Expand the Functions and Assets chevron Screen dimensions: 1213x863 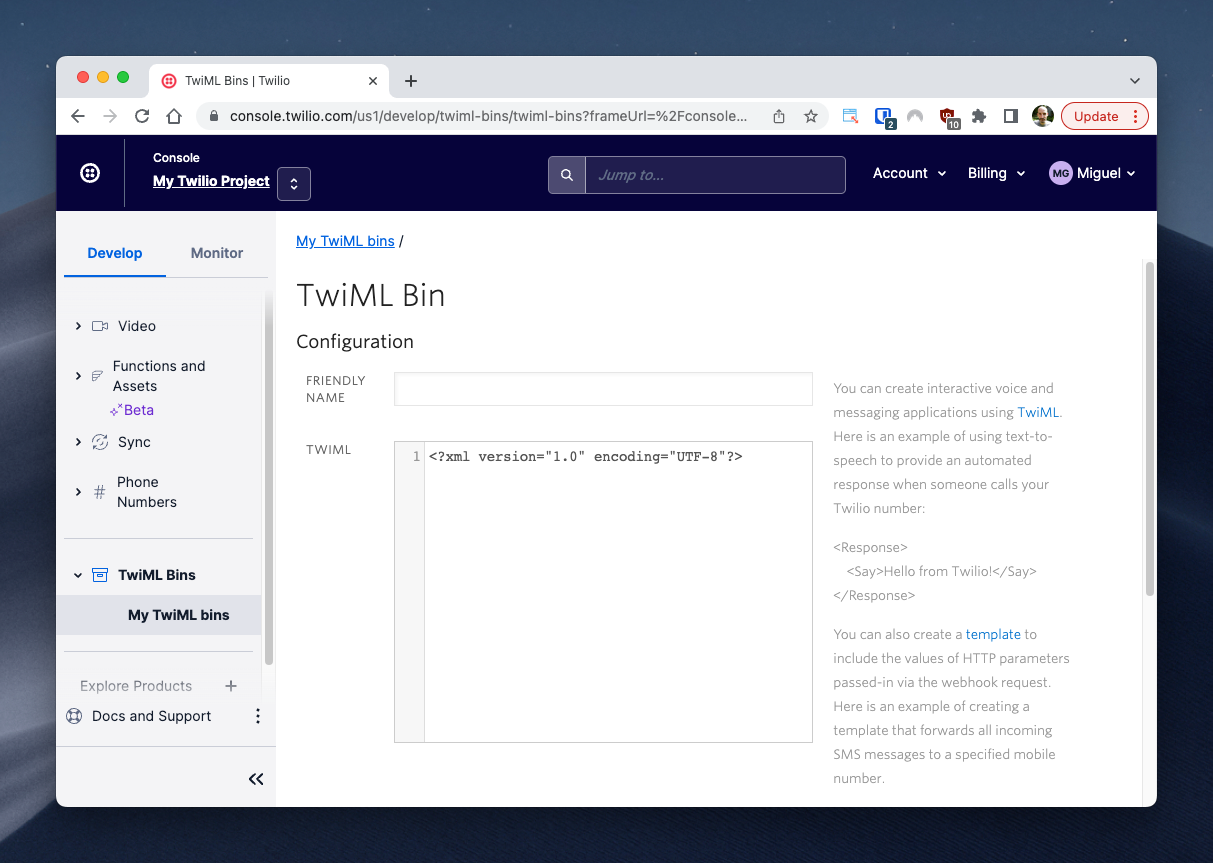[x=78, y=376]
